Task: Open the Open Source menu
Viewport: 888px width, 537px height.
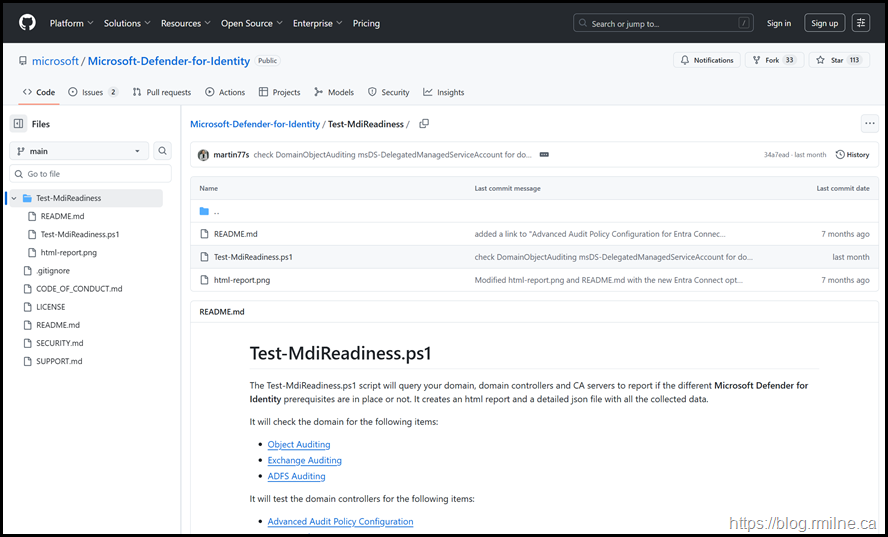Action: point(252,23)
